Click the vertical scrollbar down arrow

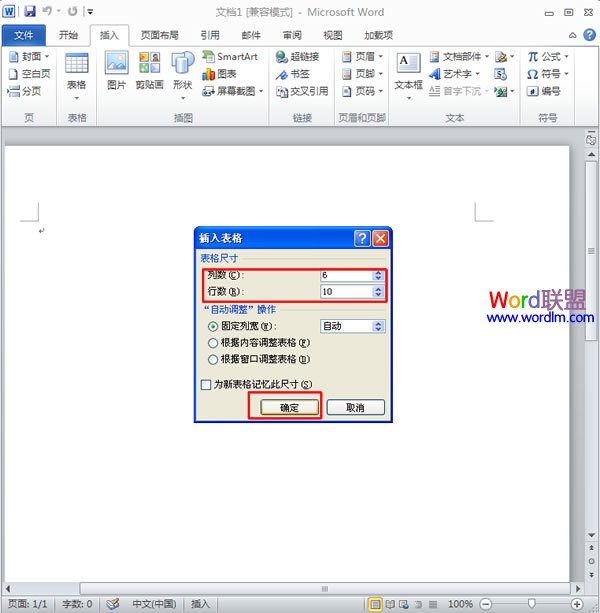[x=591, y=535]
